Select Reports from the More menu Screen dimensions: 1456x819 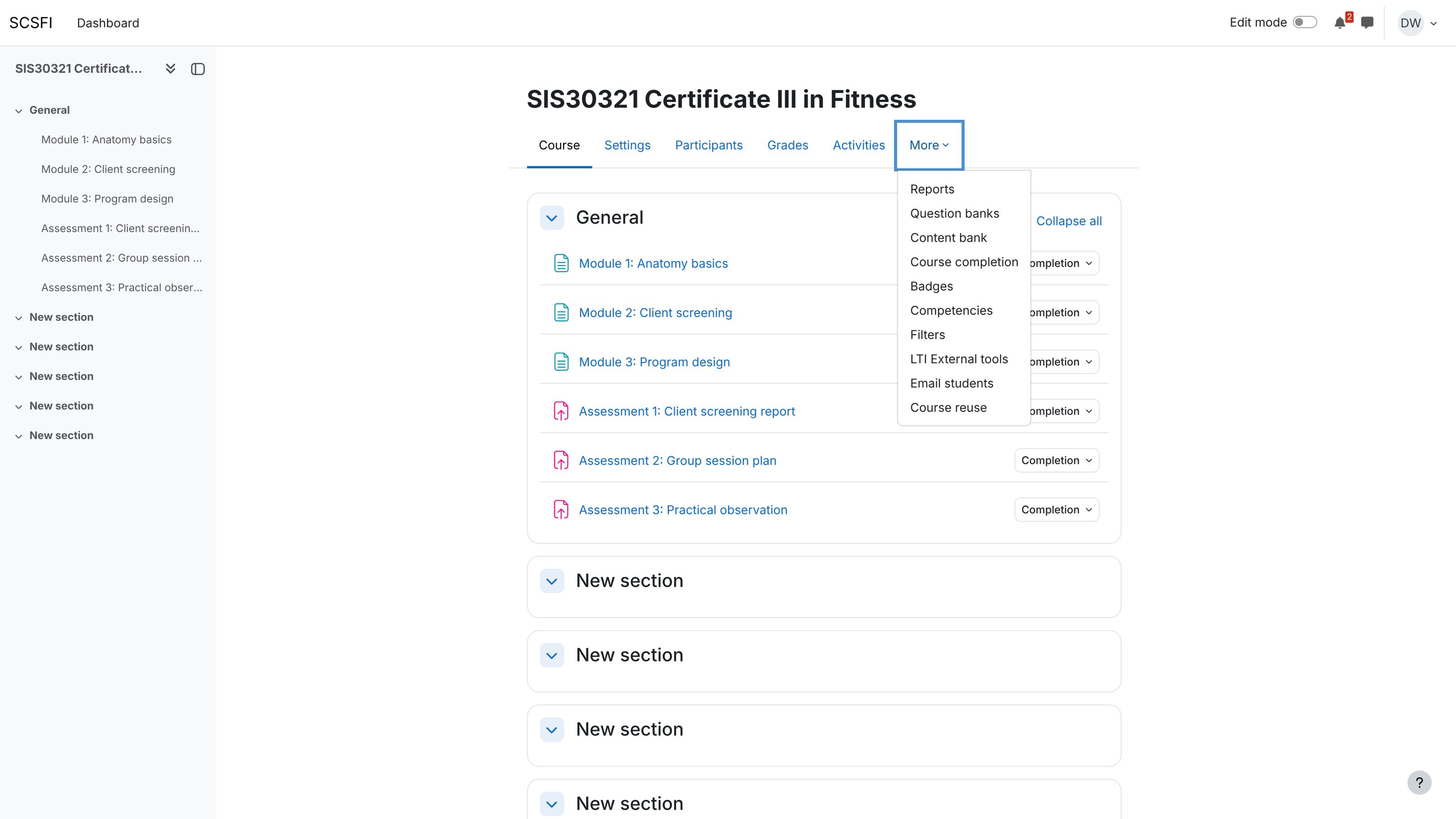[x=932, y=189]
